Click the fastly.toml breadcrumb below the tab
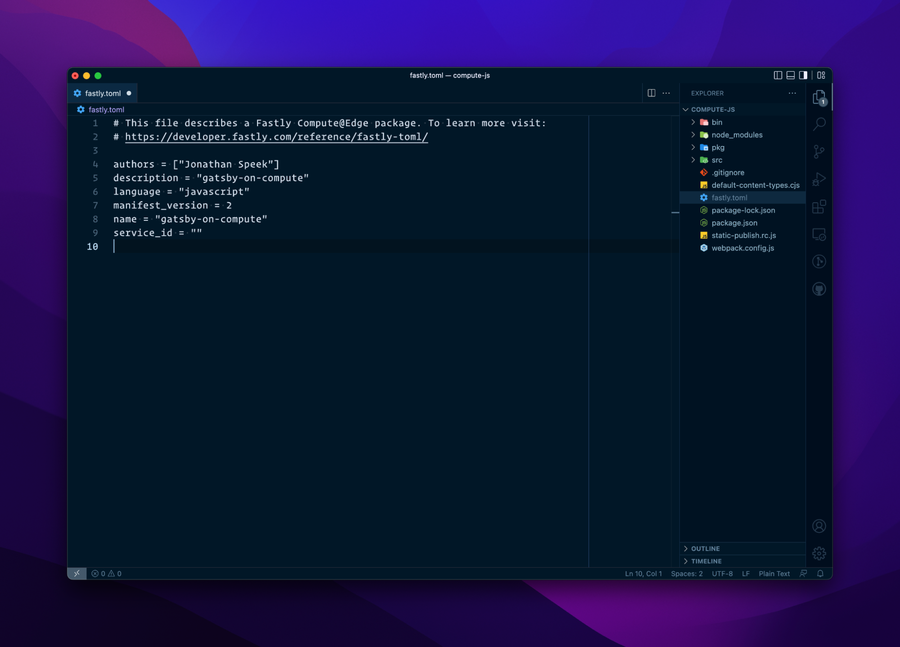This screenshot has height=647, width=900. 106,110
